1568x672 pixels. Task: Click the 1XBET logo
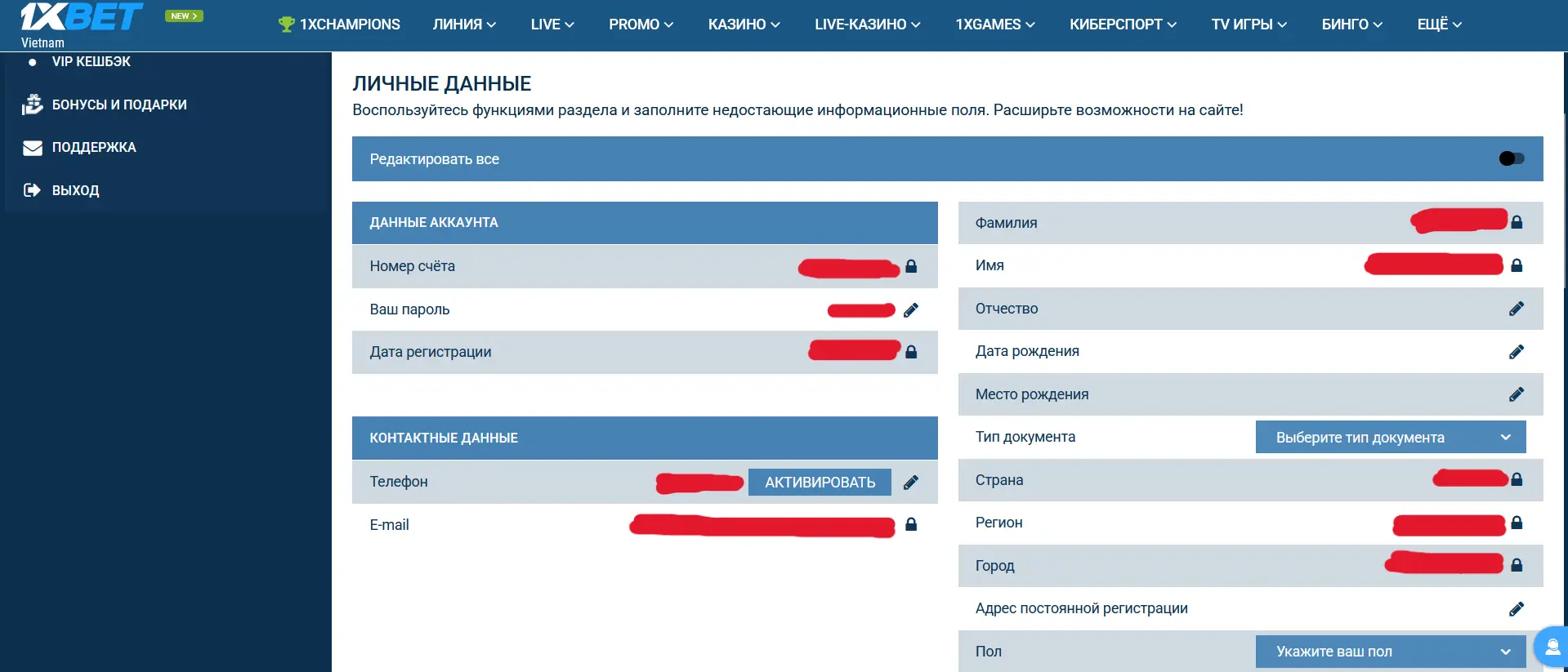pyautogui.click(x=82, y=16)
